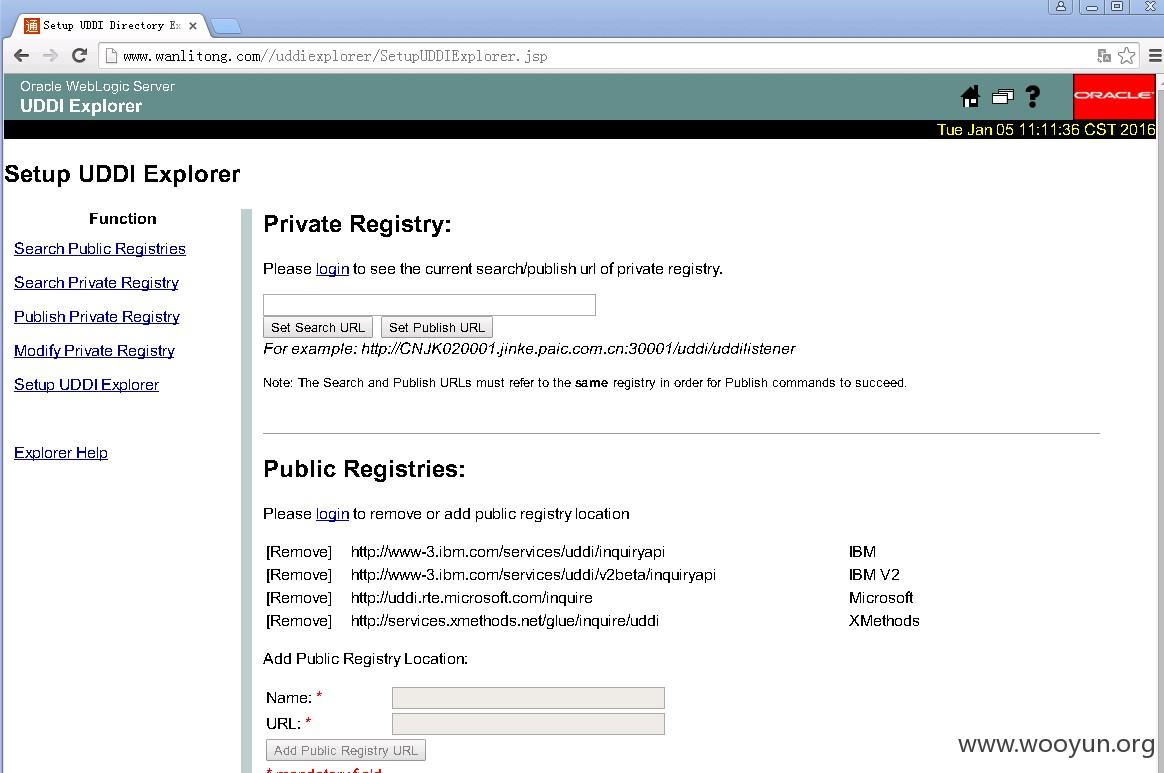
Task: Click login link under Public Registries
Action: coord(332,514)
